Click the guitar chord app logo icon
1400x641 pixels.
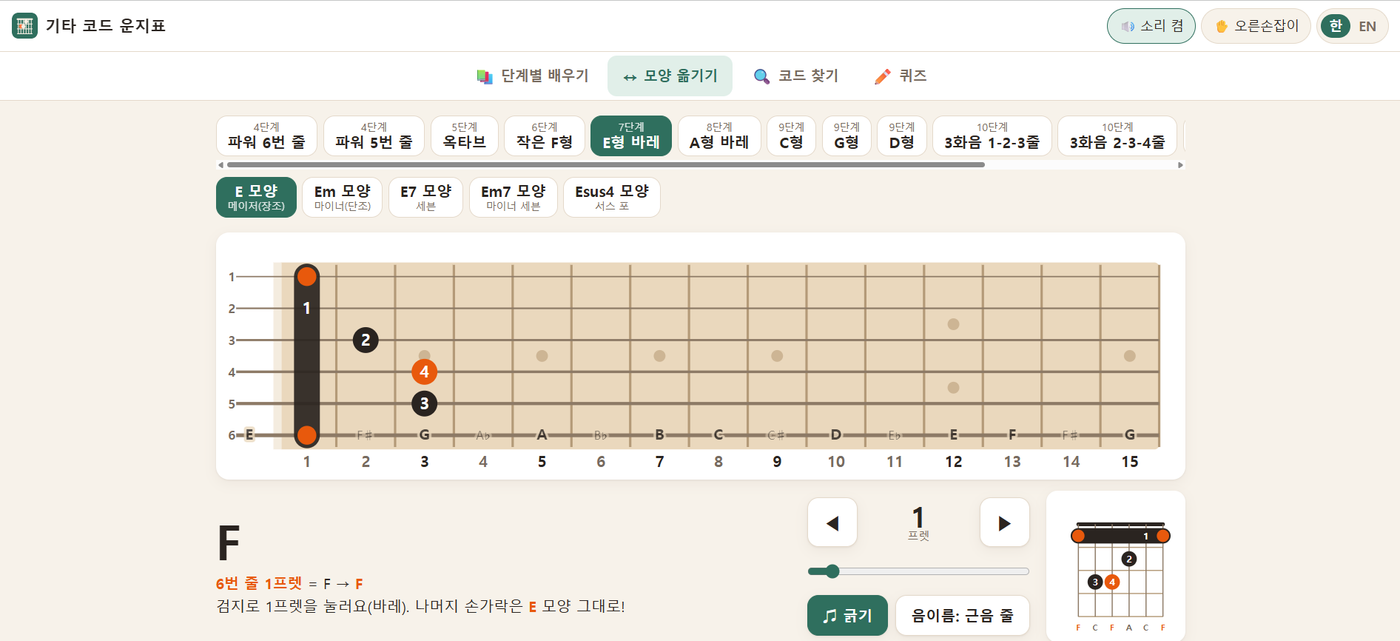click(25, 26)
